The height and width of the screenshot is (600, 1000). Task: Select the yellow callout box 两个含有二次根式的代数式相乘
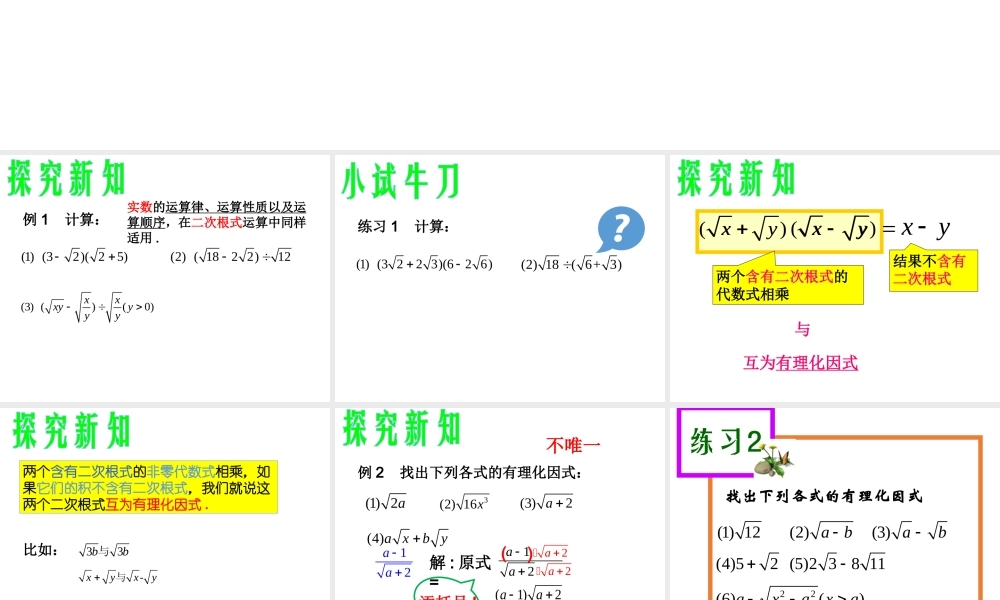(x=786, y=283)
